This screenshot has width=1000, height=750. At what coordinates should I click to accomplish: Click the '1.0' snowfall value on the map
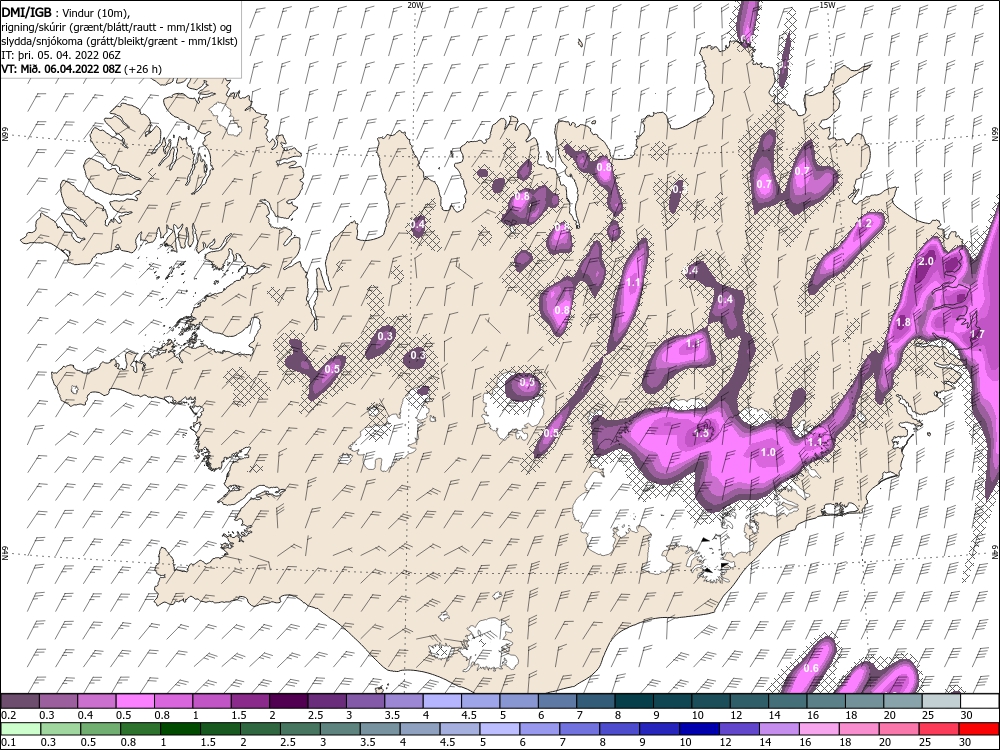tap(768, 452)
